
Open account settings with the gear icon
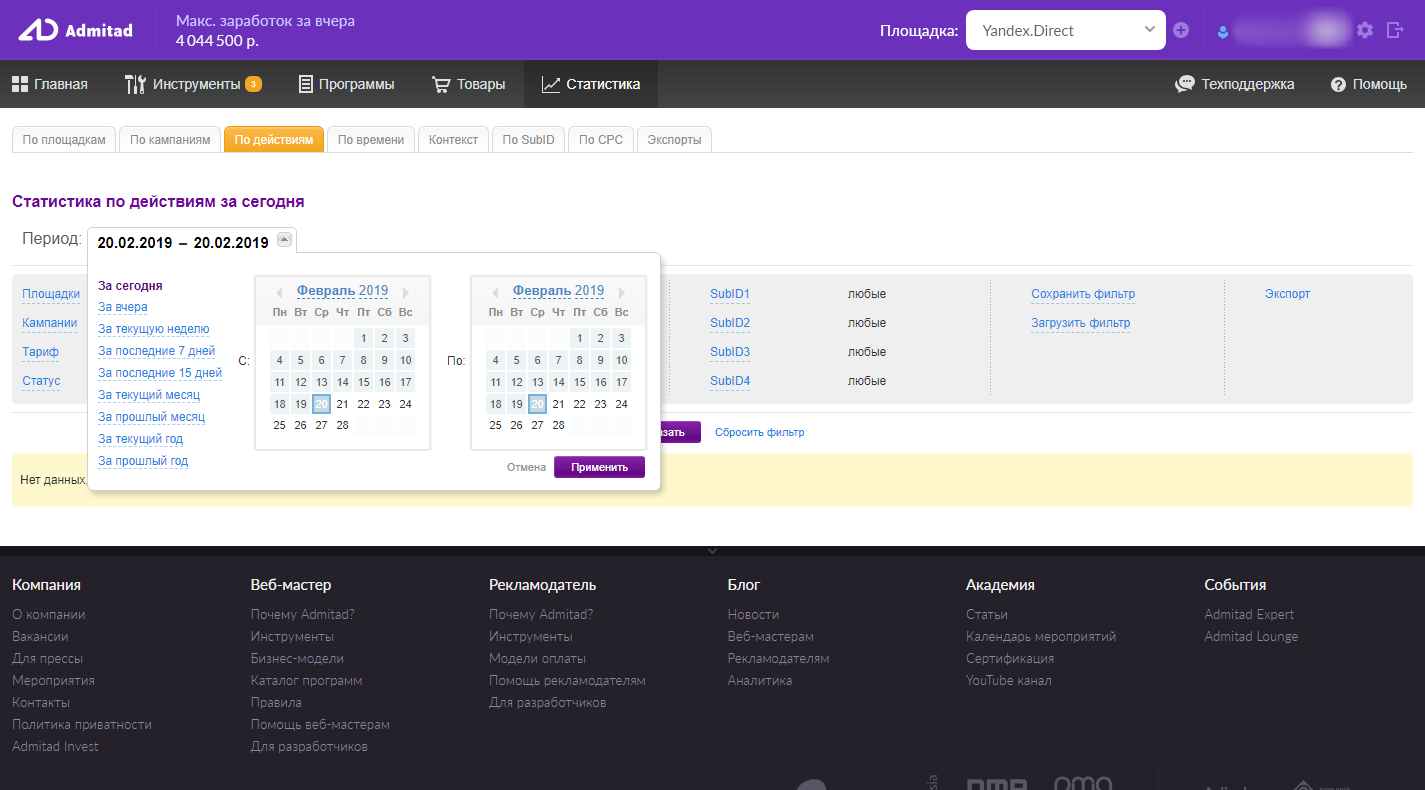1365,31
